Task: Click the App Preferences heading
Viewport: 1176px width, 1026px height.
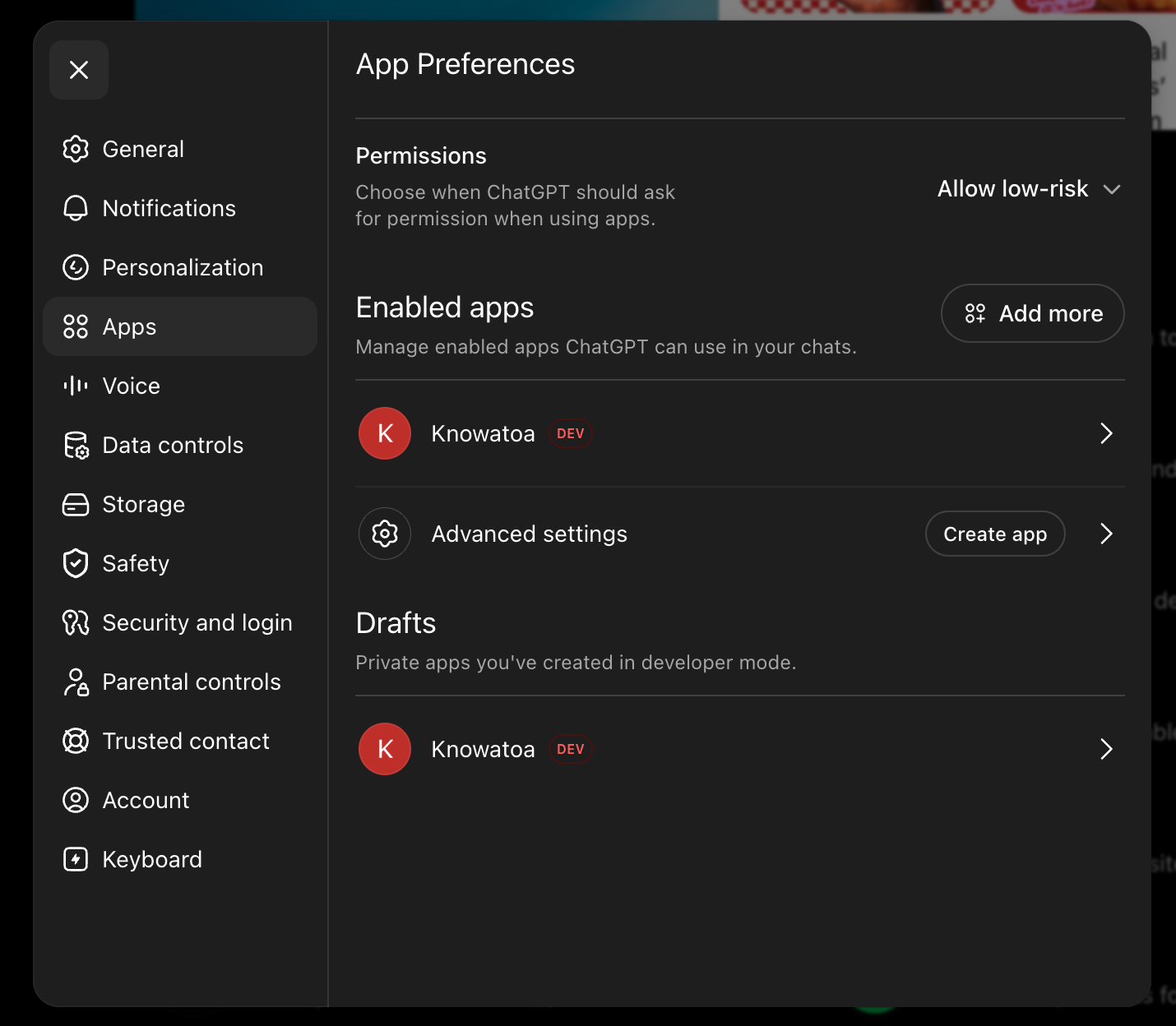Action: (465, 64)
